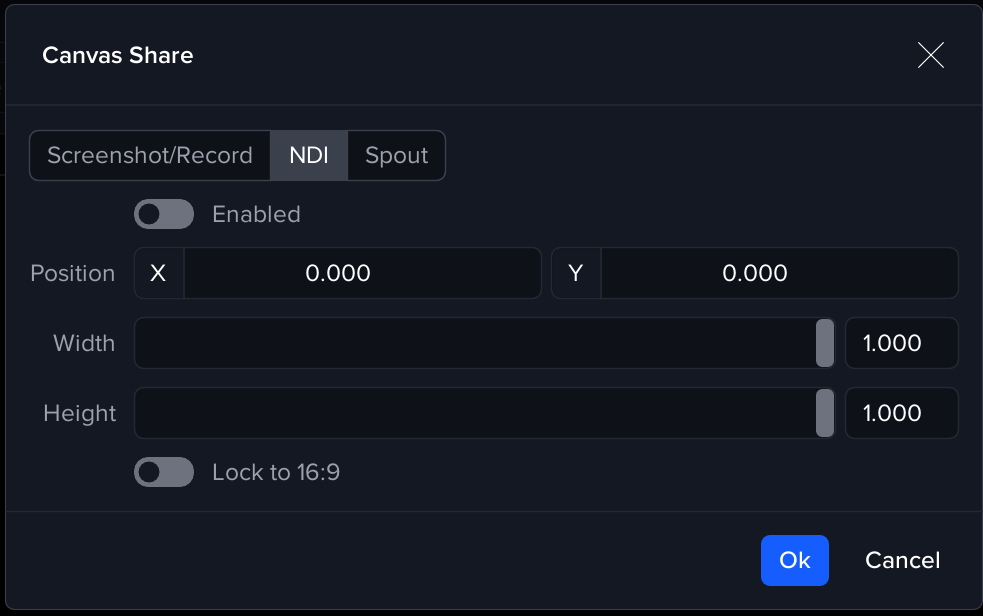Click the Width numeric value box
The height and width of the screenshot is (616, 983).
[x=901, y=343]
